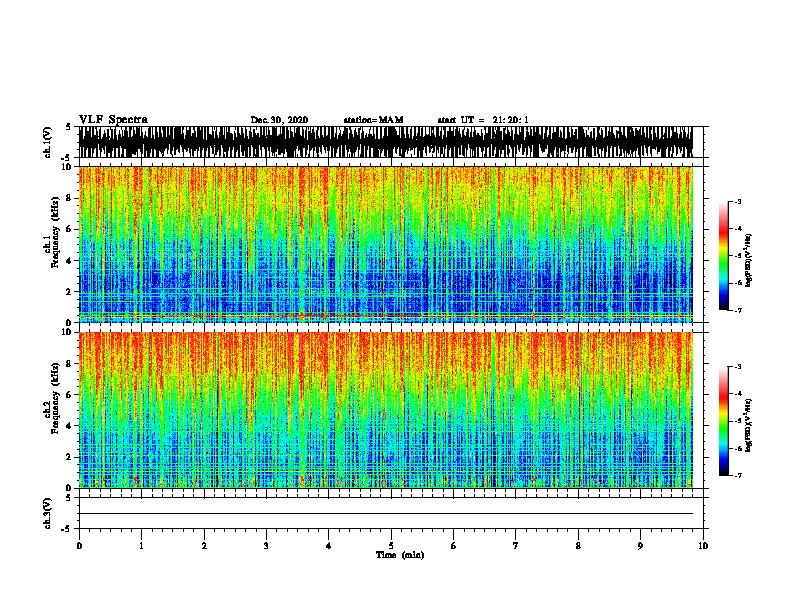Image resolution: width=792 pixels, height=612 pixels.
Task: Click the "station=MAM" header label
Action: click(x=373, y=120)
